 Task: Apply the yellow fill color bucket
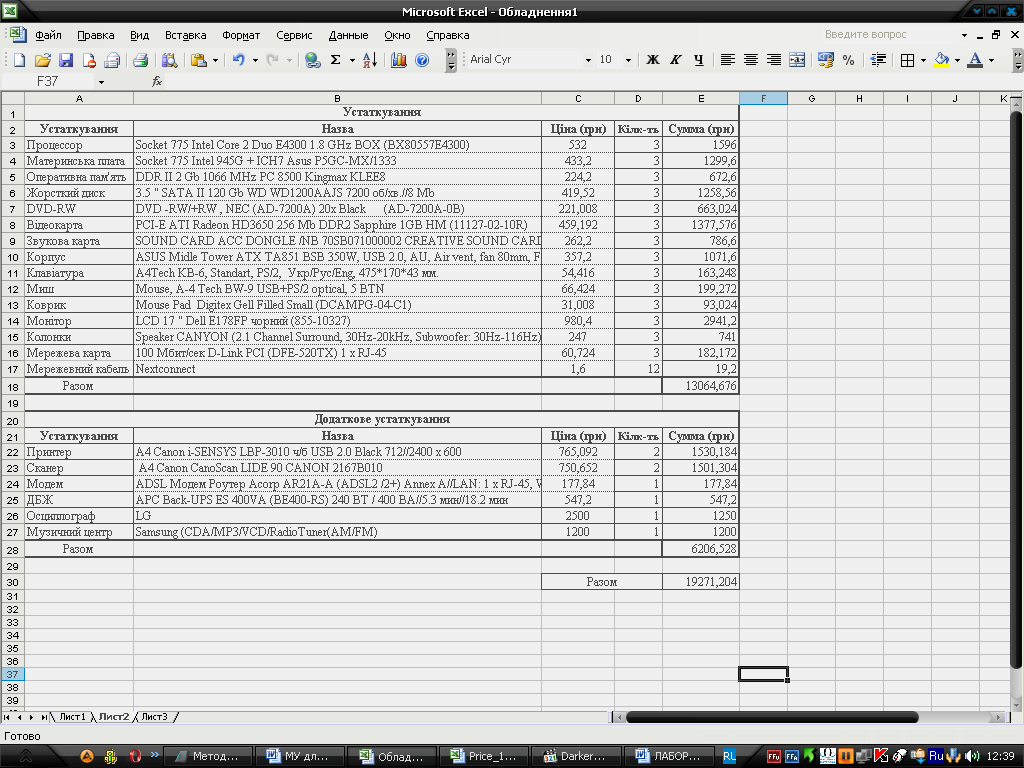[x=942, y=60]
